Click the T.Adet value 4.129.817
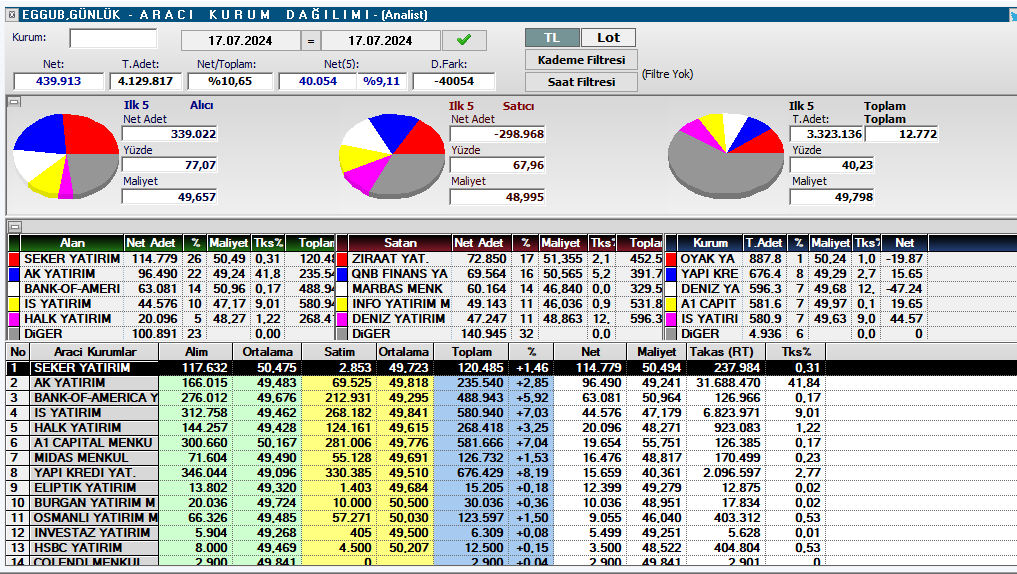Image resolution: width=1017 pixels, height=574 pixels. [145, 81]
